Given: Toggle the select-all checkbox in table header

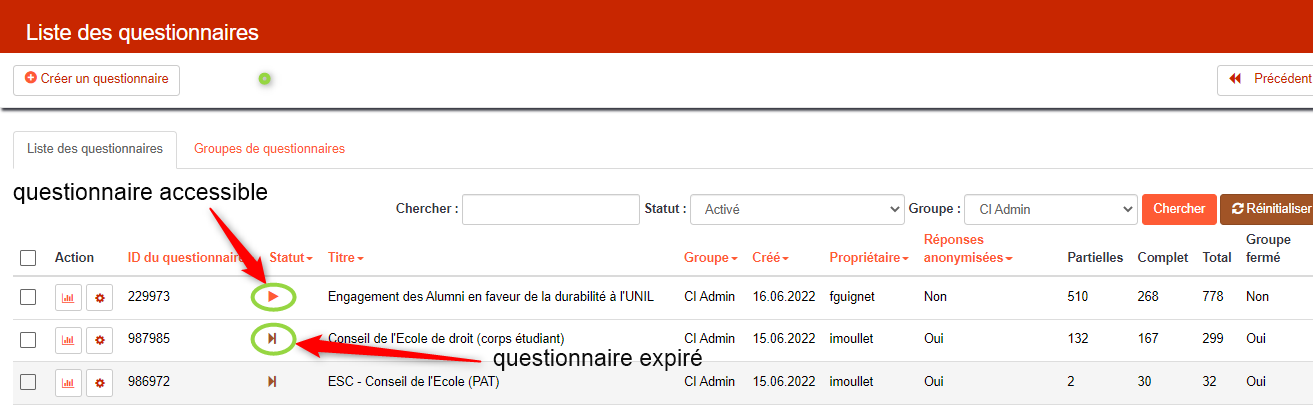Looking at the screenshot, I should (28, 258).
